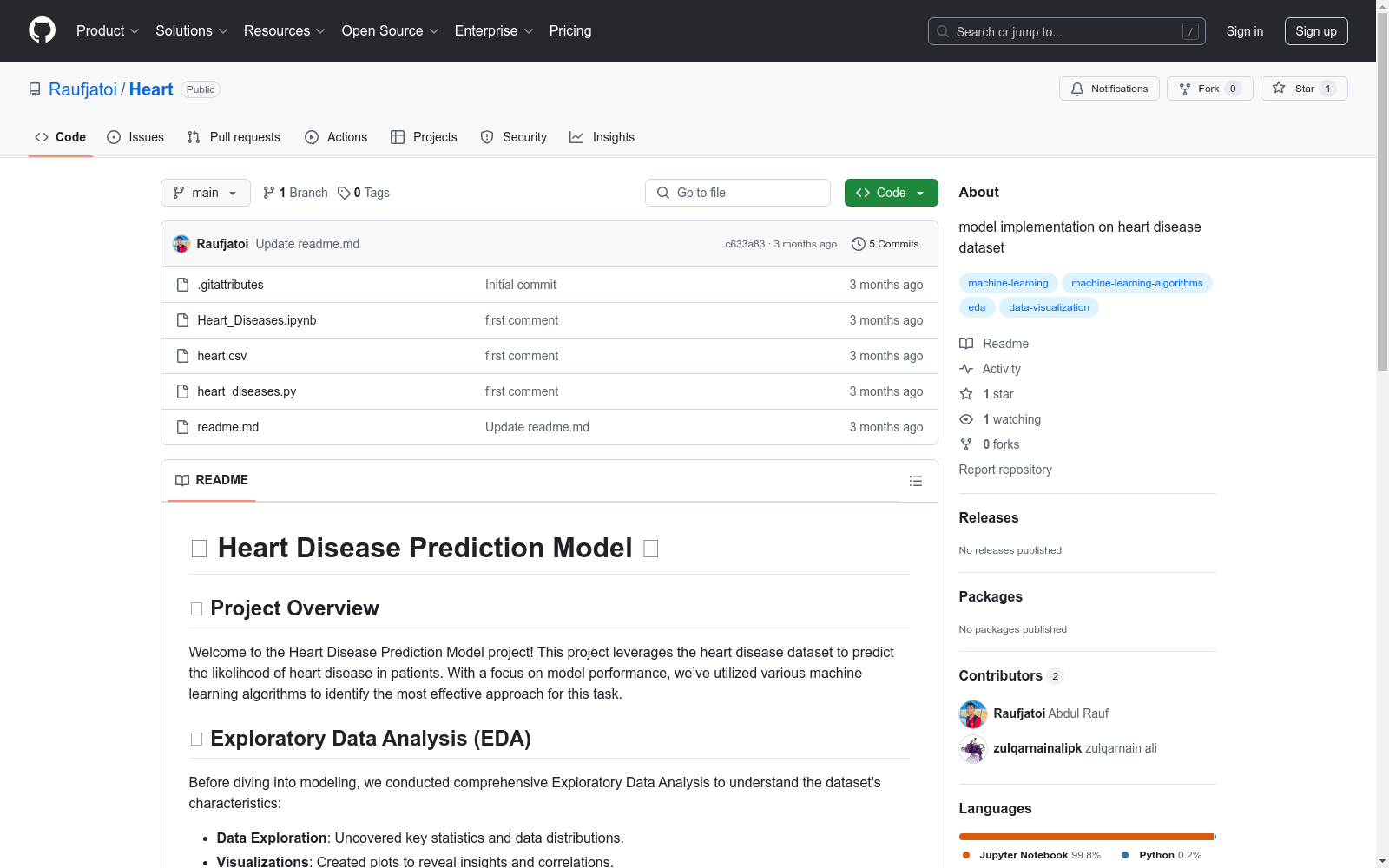Click the file icon next to heart_diseases.py
Viewport: 1389px width, 868px height.
182,391
